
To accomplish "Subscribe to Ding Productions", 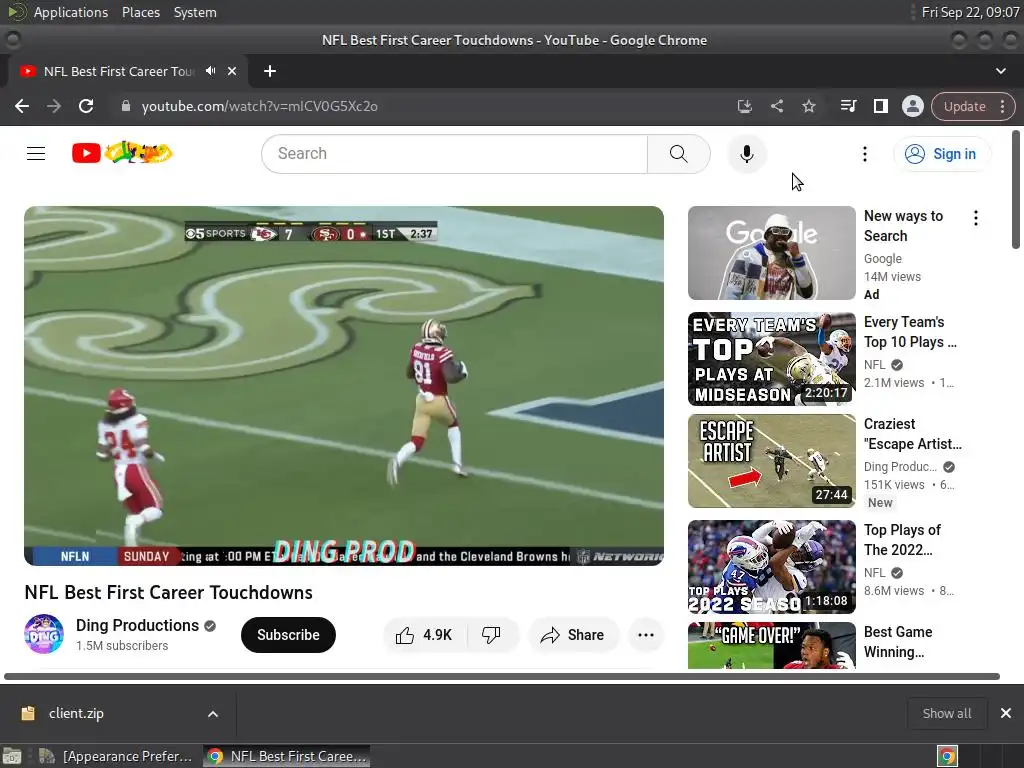I will coord(288,635).
